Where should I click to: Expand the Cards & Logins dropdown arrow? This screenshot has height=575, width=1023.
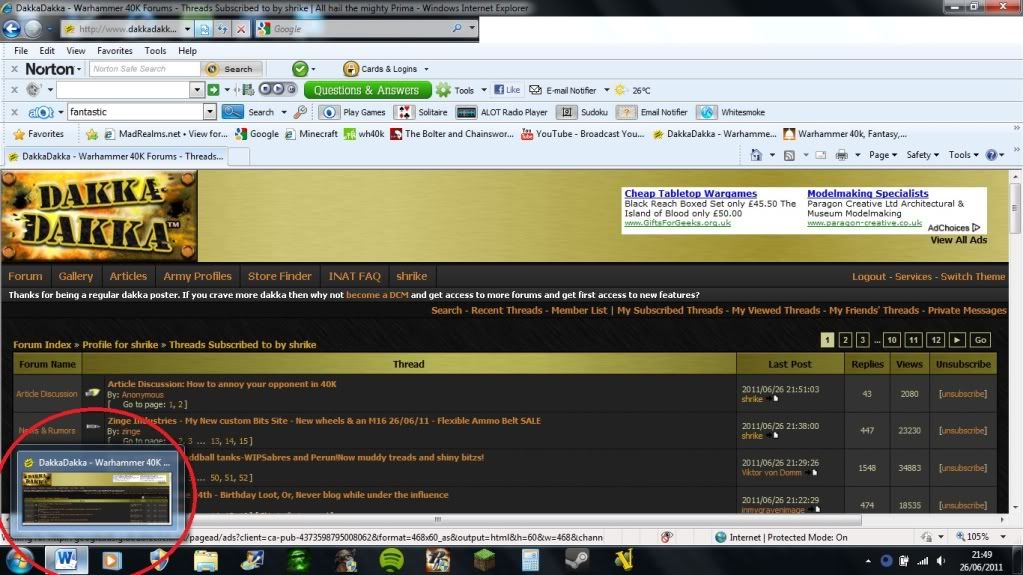[426, 69]
